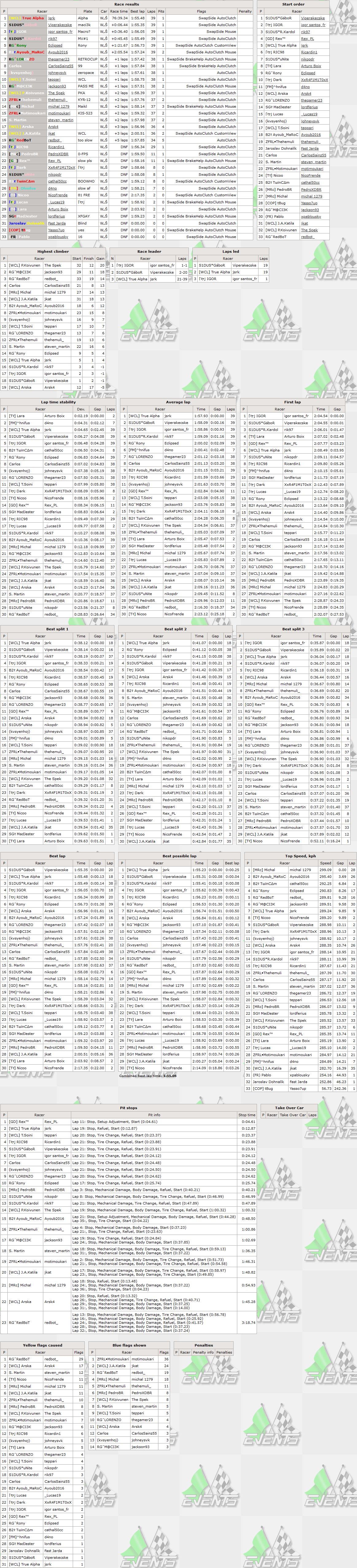The image size is (357, 1568).
Task: Open Fast Jarda link in Start order
Action: point(309,148)
